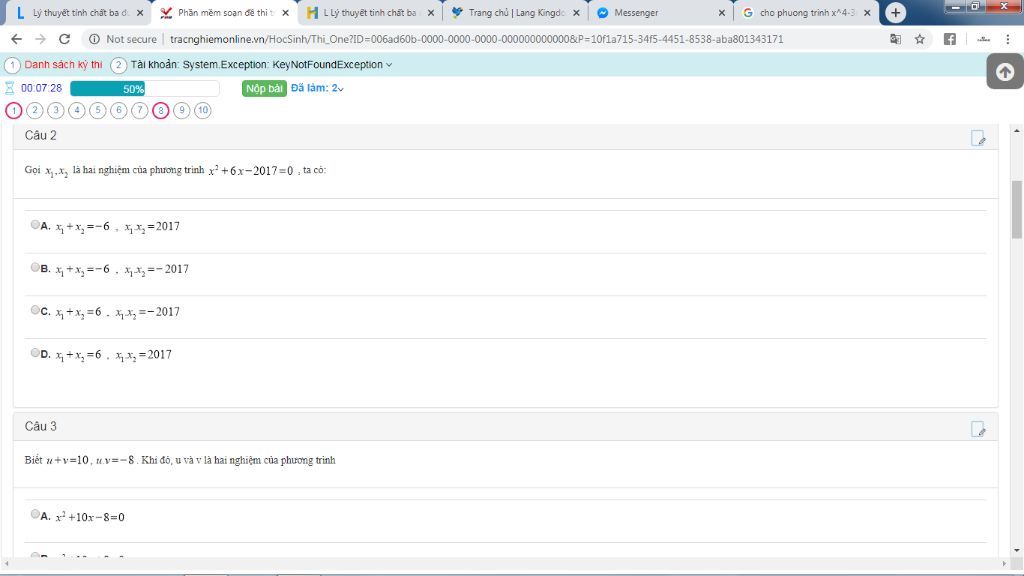Switch to the Trang chủ Lang Kingdom tab
The height and width of the screenshot is (576, 1024).
click(x=515, y=12)
